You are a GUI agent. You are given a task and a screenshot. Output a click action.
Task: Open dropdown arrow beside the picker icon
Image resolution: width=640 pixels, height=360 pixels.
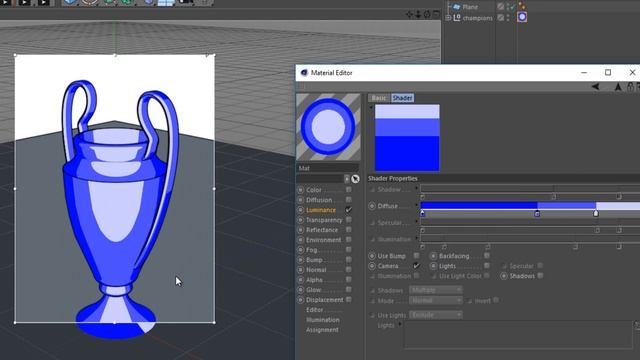click(347, 179)
